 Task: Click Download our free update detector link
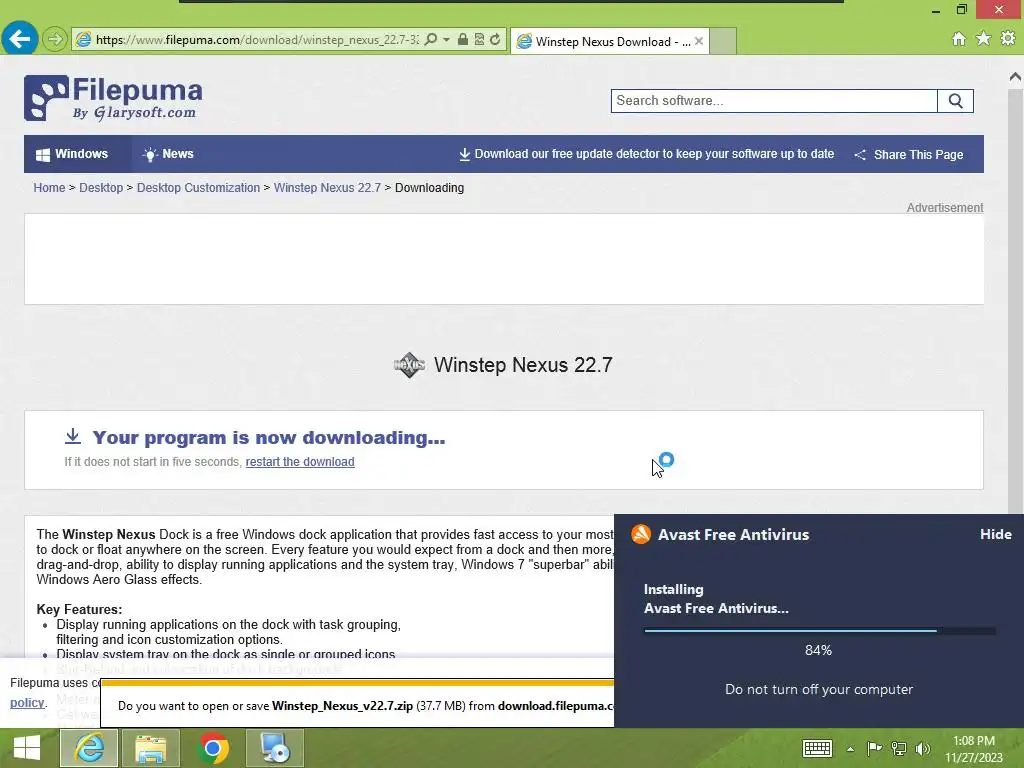(x=647, y=154)
